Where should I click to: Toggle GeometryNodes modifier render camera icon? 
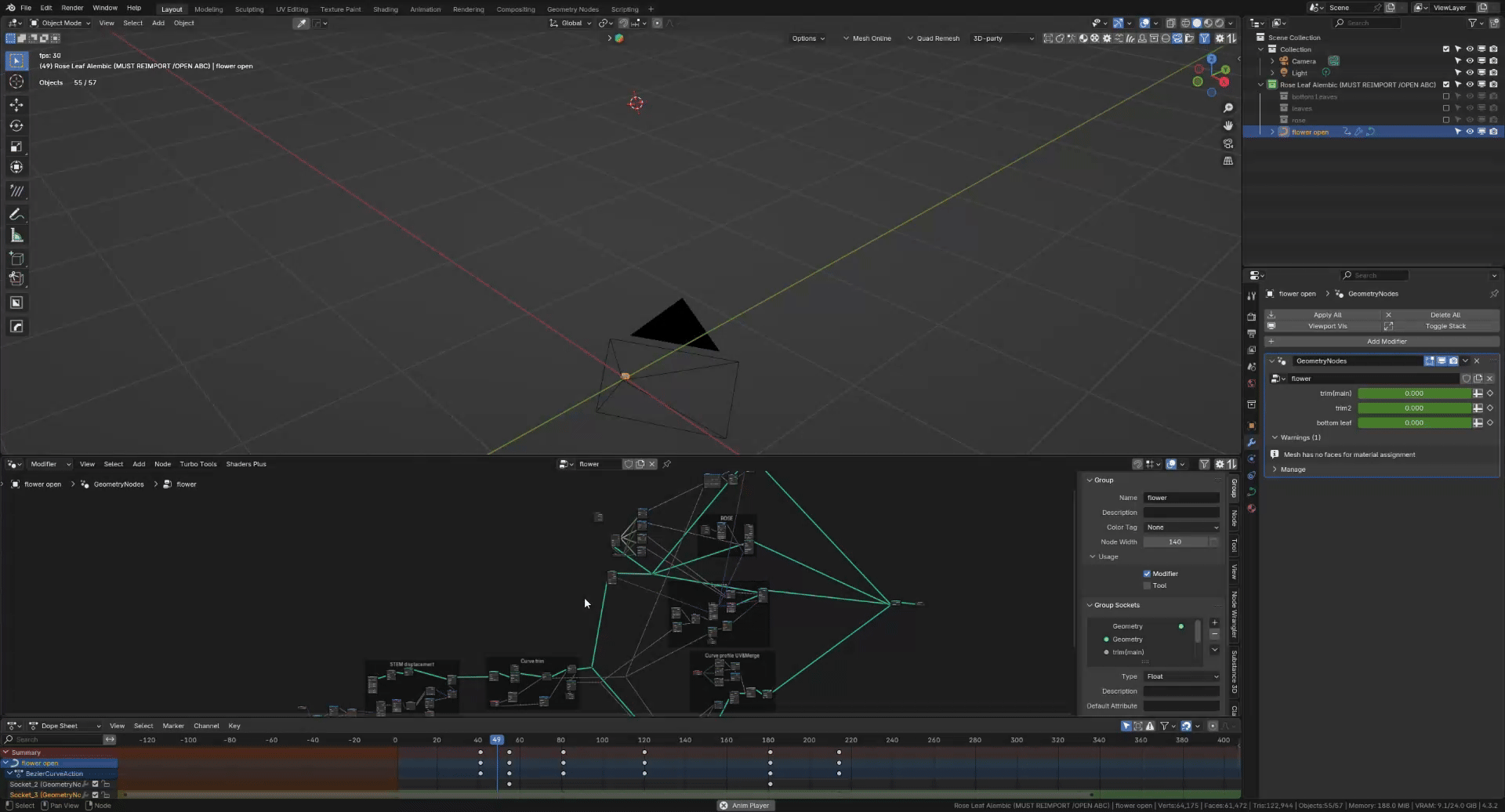1453,361
